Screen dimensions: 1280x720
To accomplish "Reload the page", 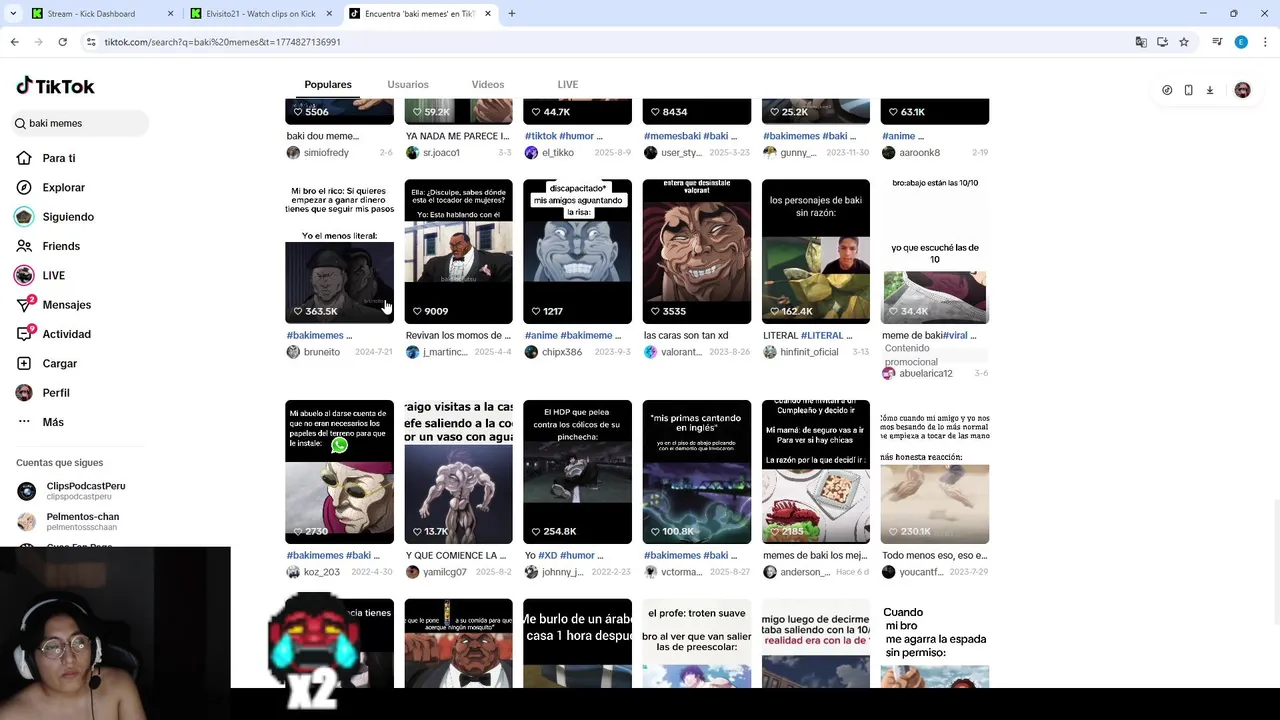I will pos(62,42).
